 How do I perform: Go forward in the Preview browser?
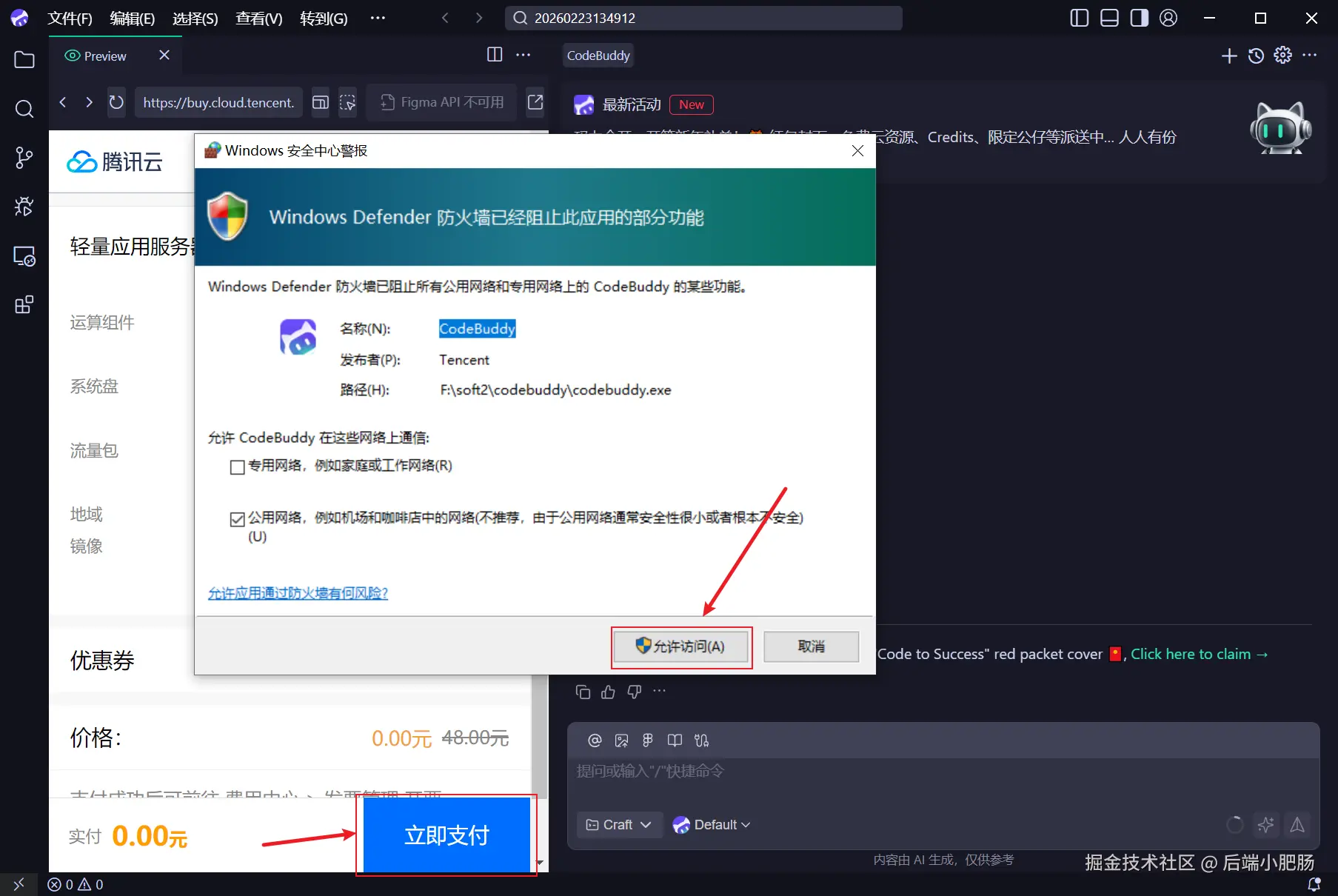pyautogui.click(x=89, y=102)
